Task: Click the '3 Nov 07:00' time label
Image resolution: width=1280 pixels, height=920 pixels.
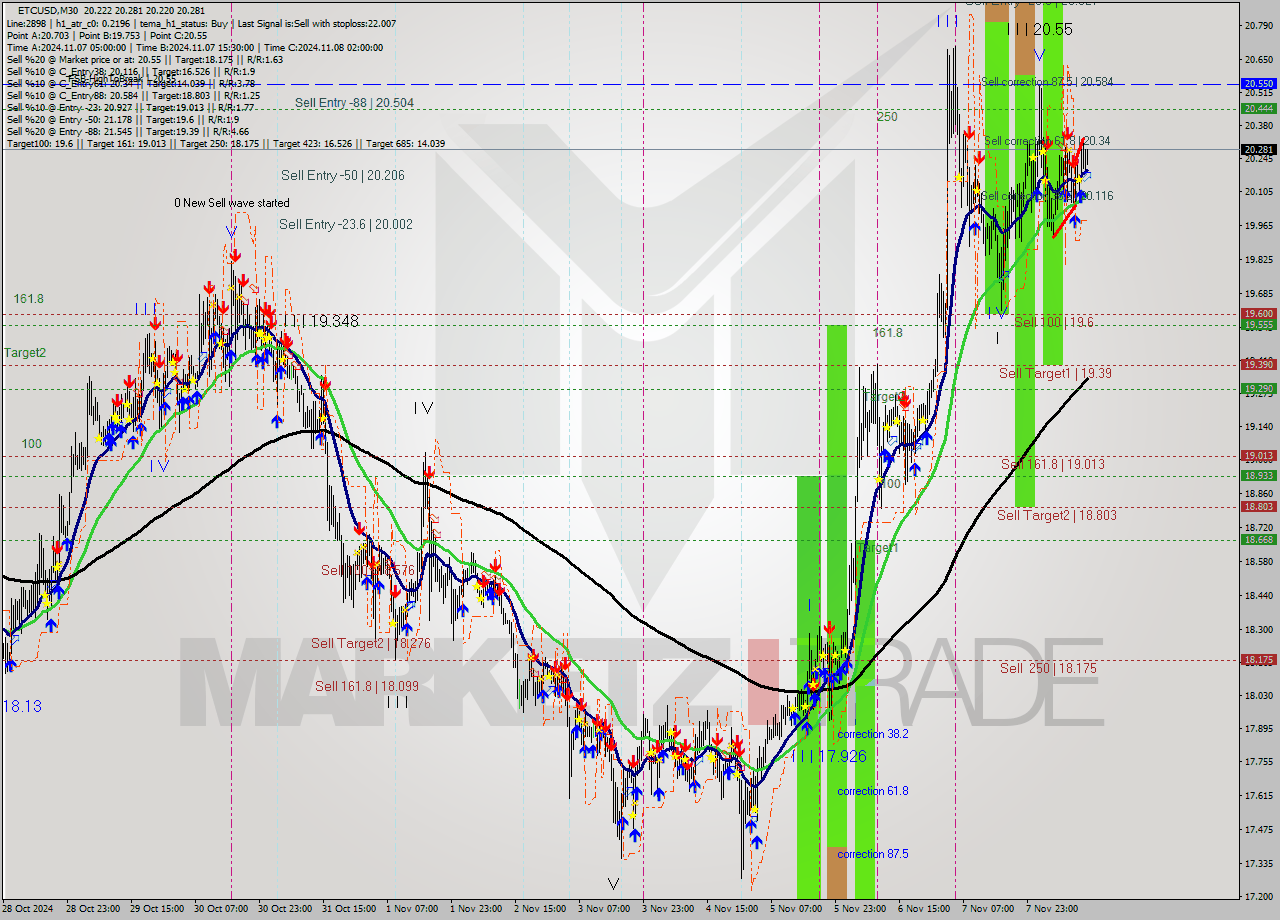Action: 605,909
